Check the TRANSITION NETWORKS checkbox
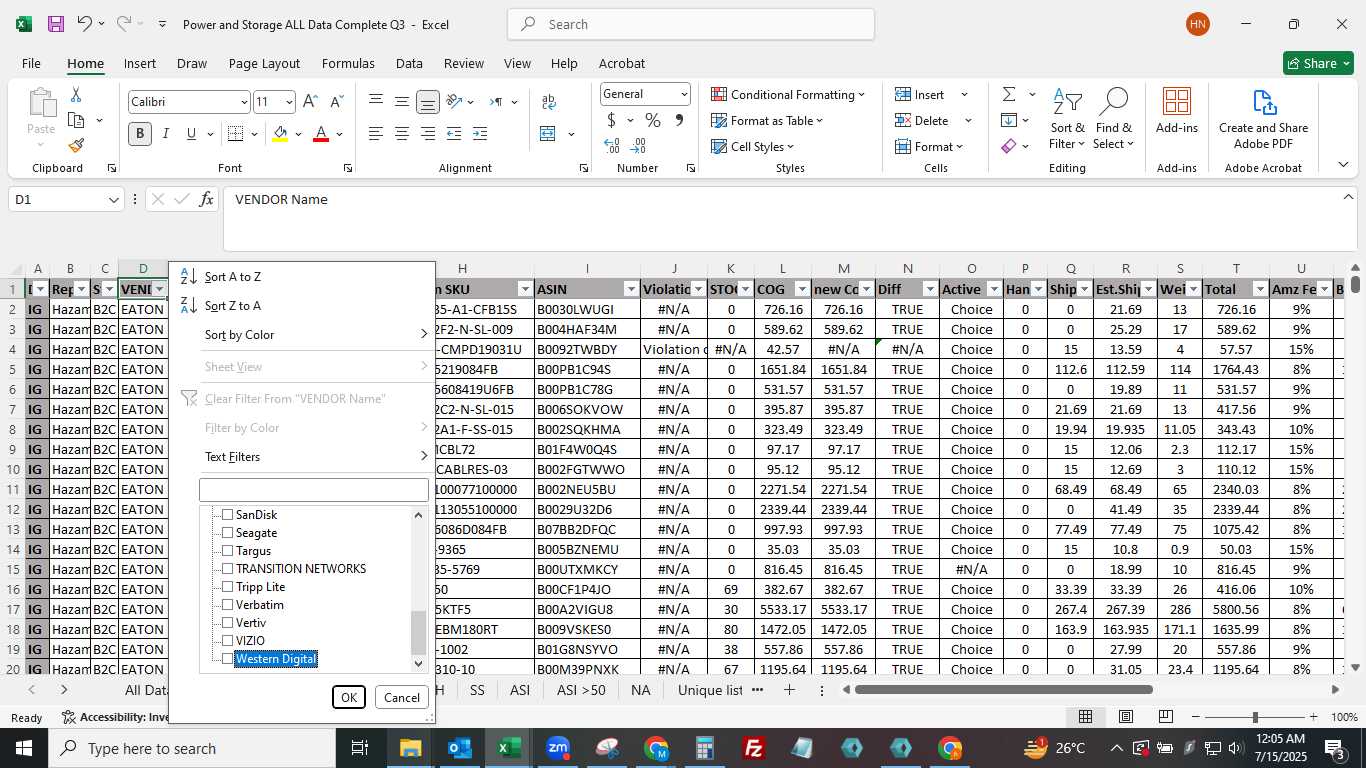This screenshot has height=768, width=1366. coord(227,569)
